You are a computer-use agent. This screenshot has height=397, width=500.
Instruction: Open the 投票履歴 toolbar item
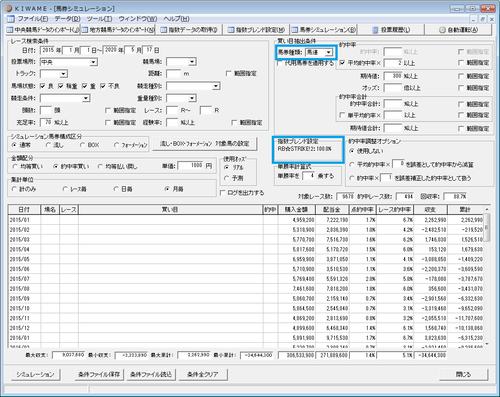click(391, 30)
